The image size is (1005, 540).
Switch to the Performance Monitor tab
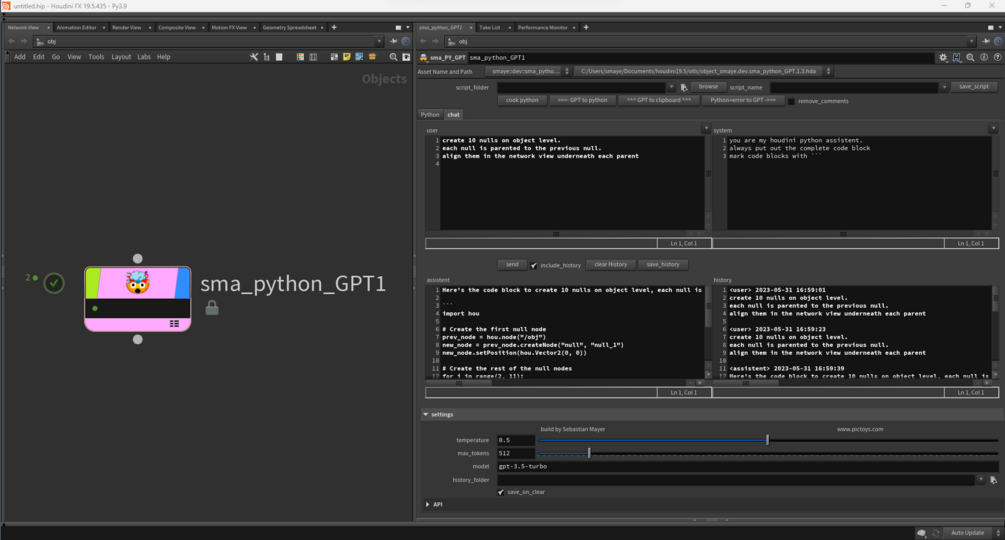(542, 28)
